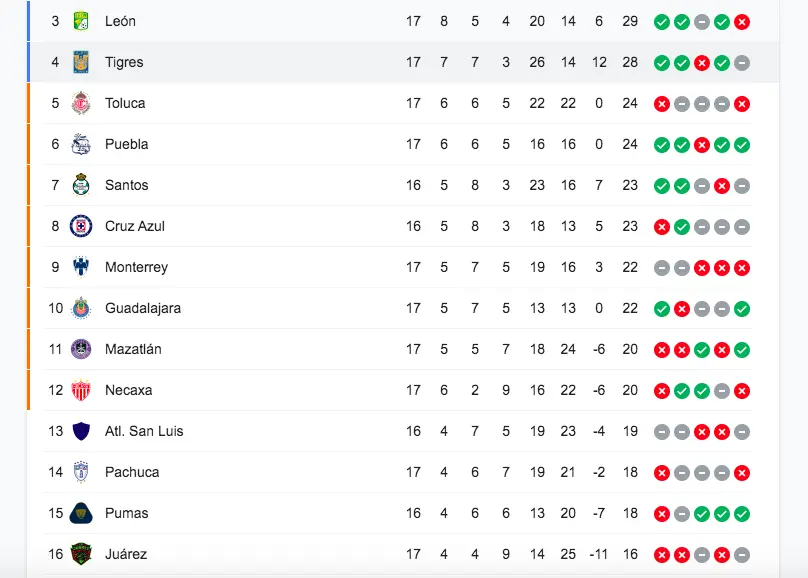Click the Guadalajara crest icon
808x578 pixels.
point(81,308)
